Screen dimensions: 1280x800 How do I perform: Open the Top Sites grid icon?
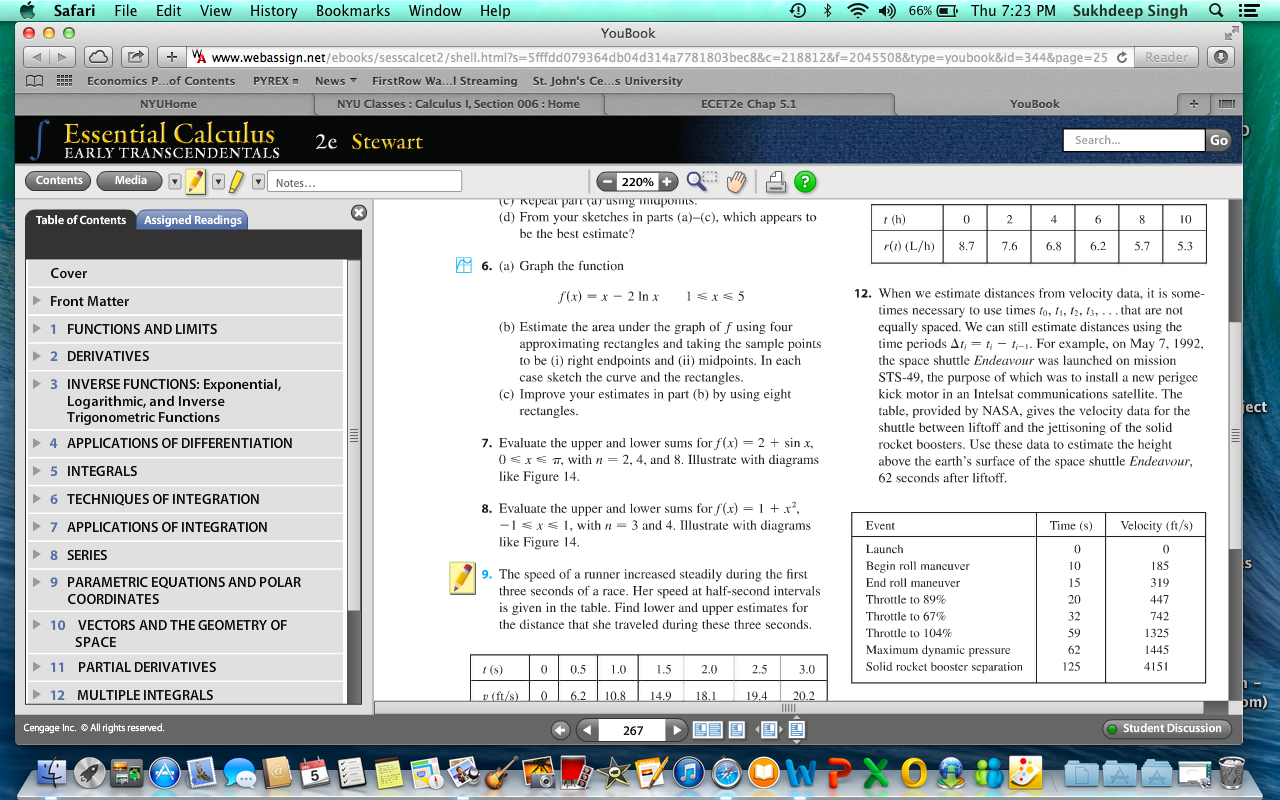coord(64,81)
